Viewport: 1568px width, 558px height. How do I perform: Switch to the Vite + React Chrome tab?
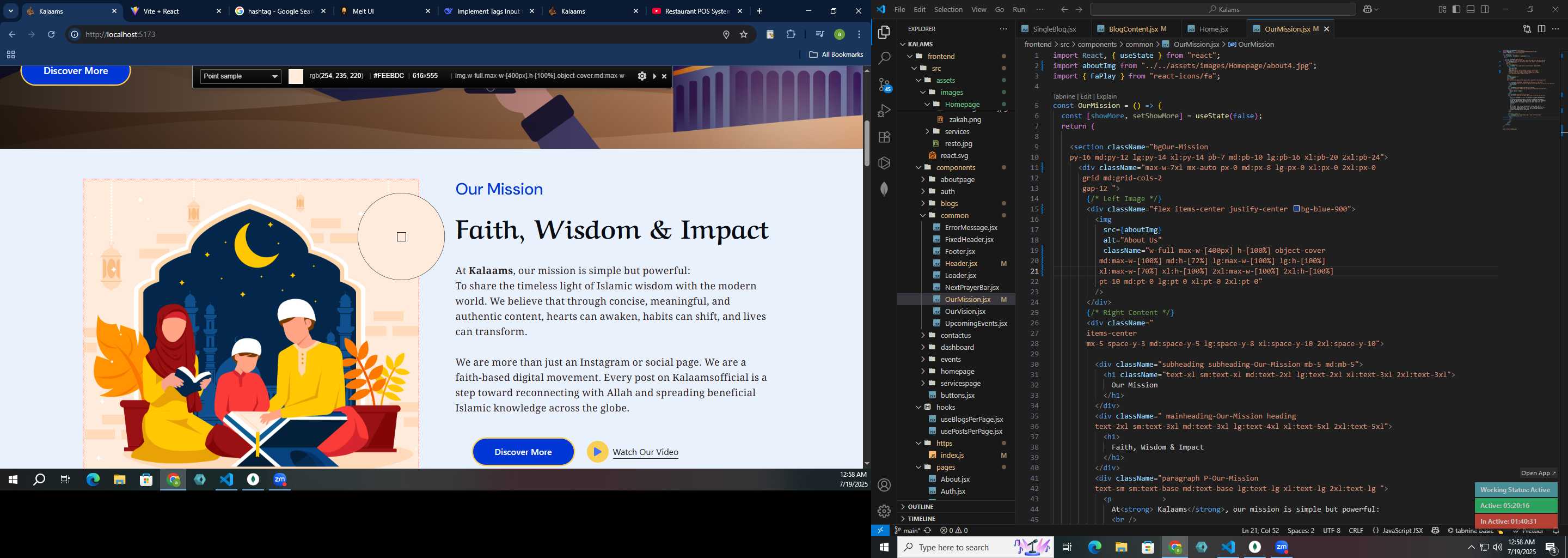tap(175, 11)
